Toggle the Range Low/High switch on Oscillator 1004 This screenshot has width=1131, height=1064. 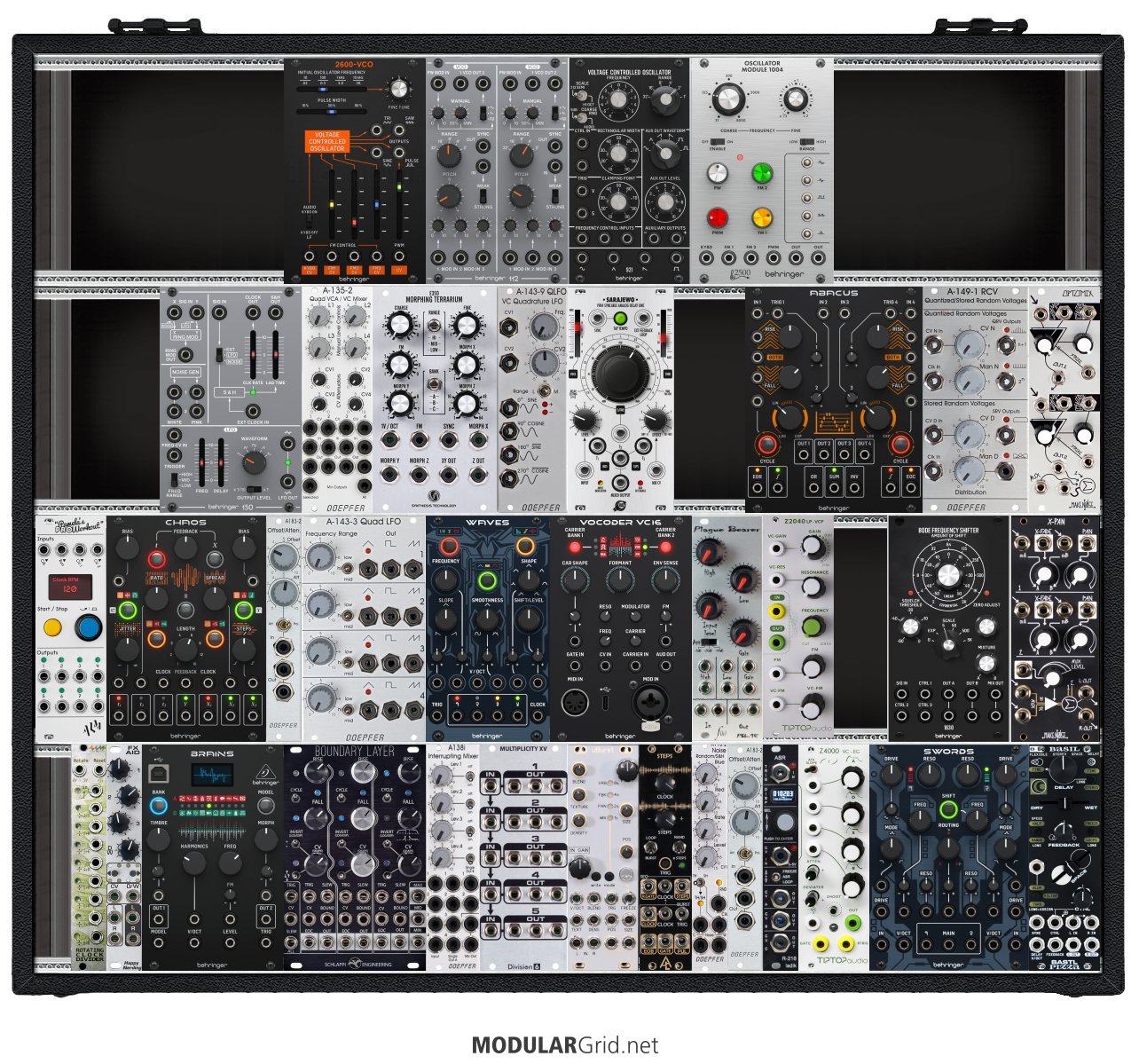coord(808,142)
